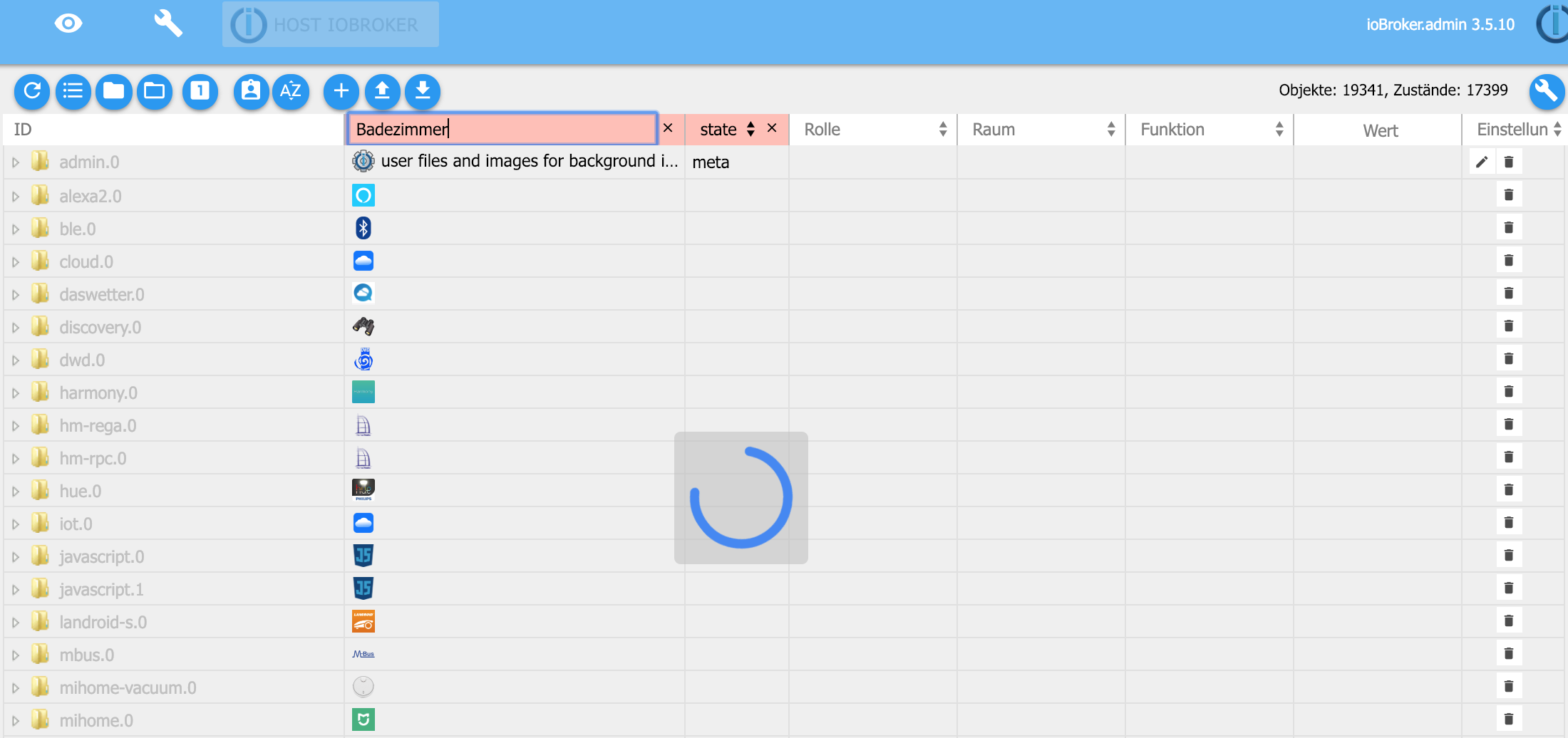The height and width of the screenshot is (738, 1568).
Task: Select the hm-rpc.0 row label
Action: [x=93, y=458]
